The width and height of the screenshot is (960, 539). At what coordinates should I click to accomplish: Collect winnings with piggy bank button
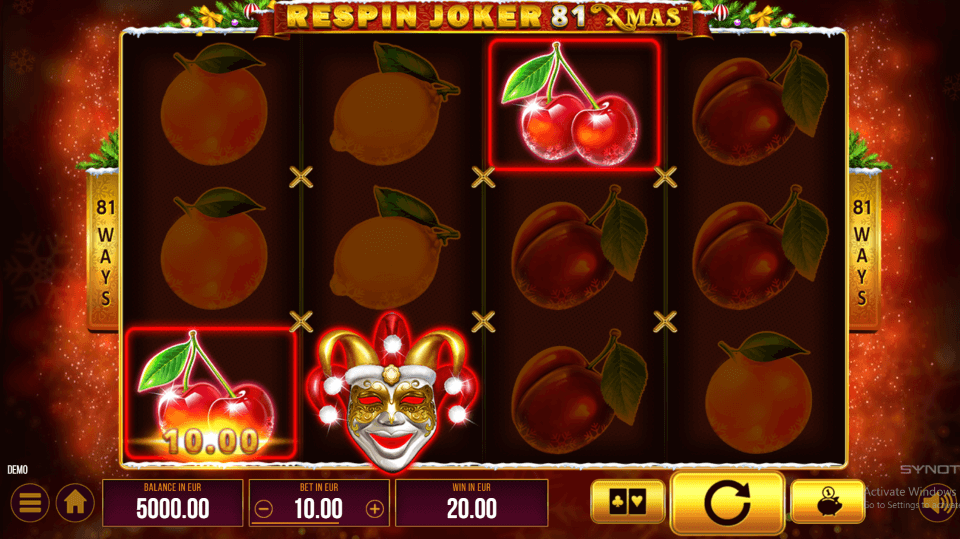coord(827,502)
